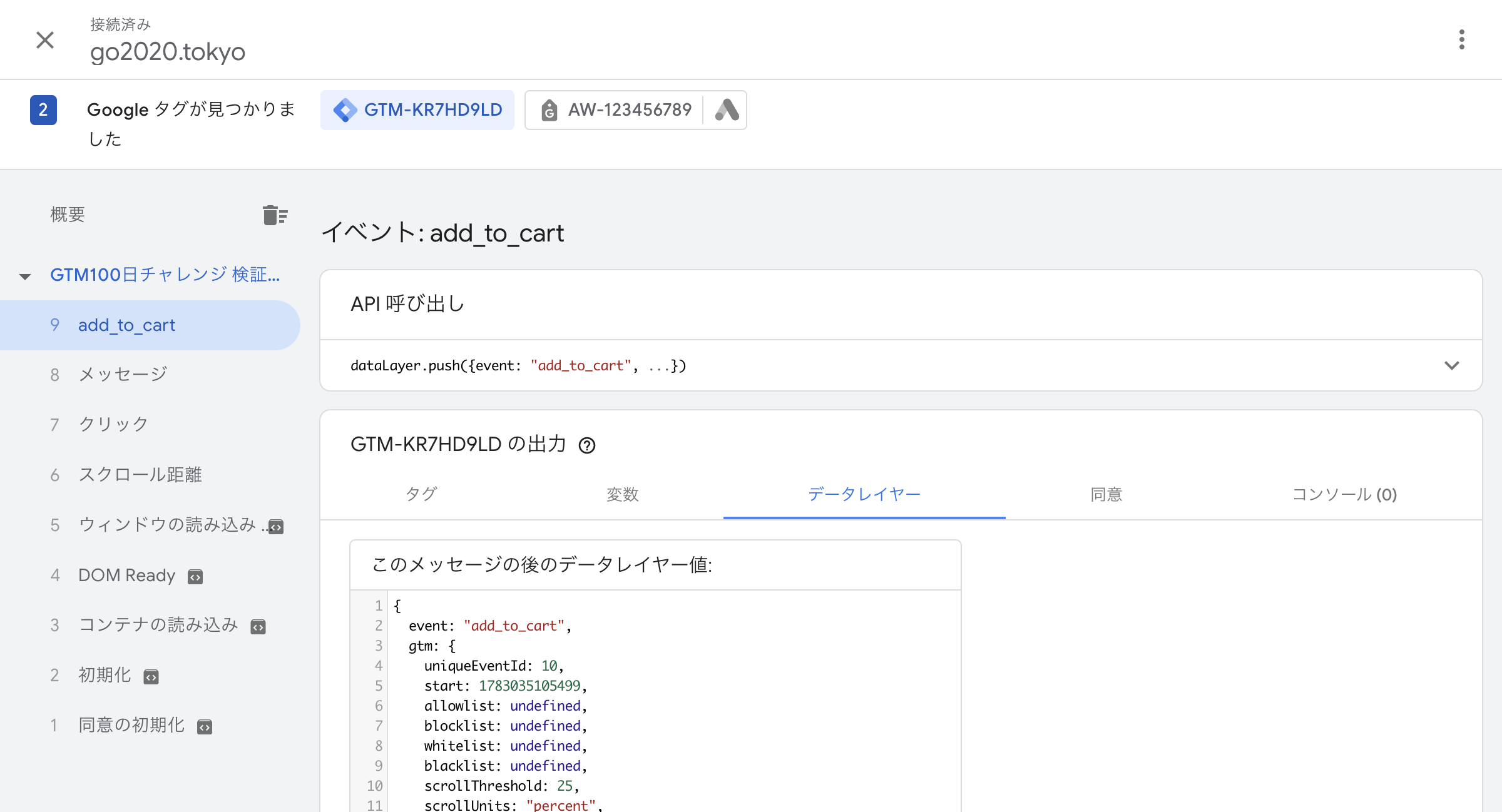Click code icon beside DOM Ready

point(195,577)
